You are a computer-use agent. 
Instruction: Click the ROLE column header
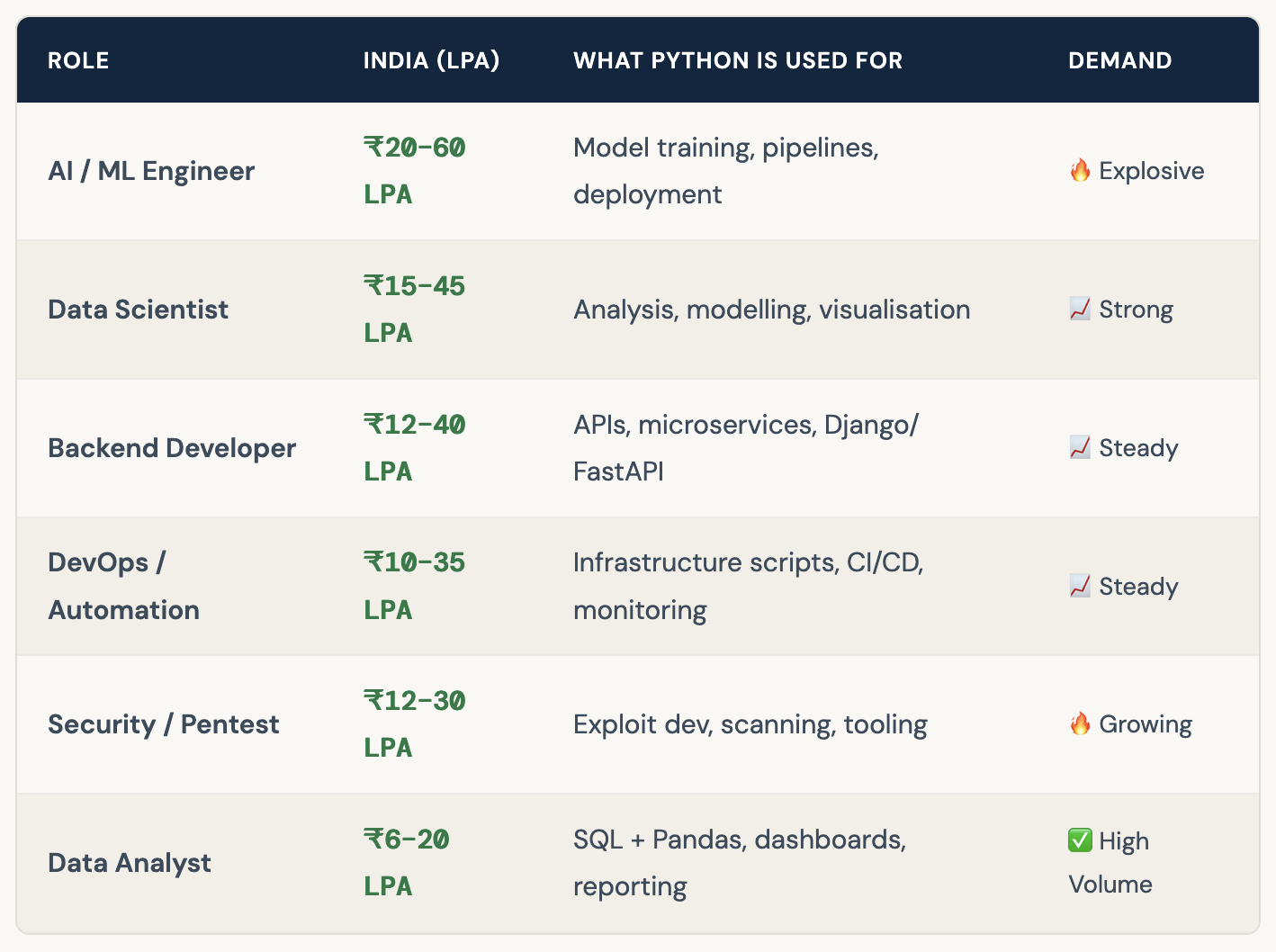point(78,60)
